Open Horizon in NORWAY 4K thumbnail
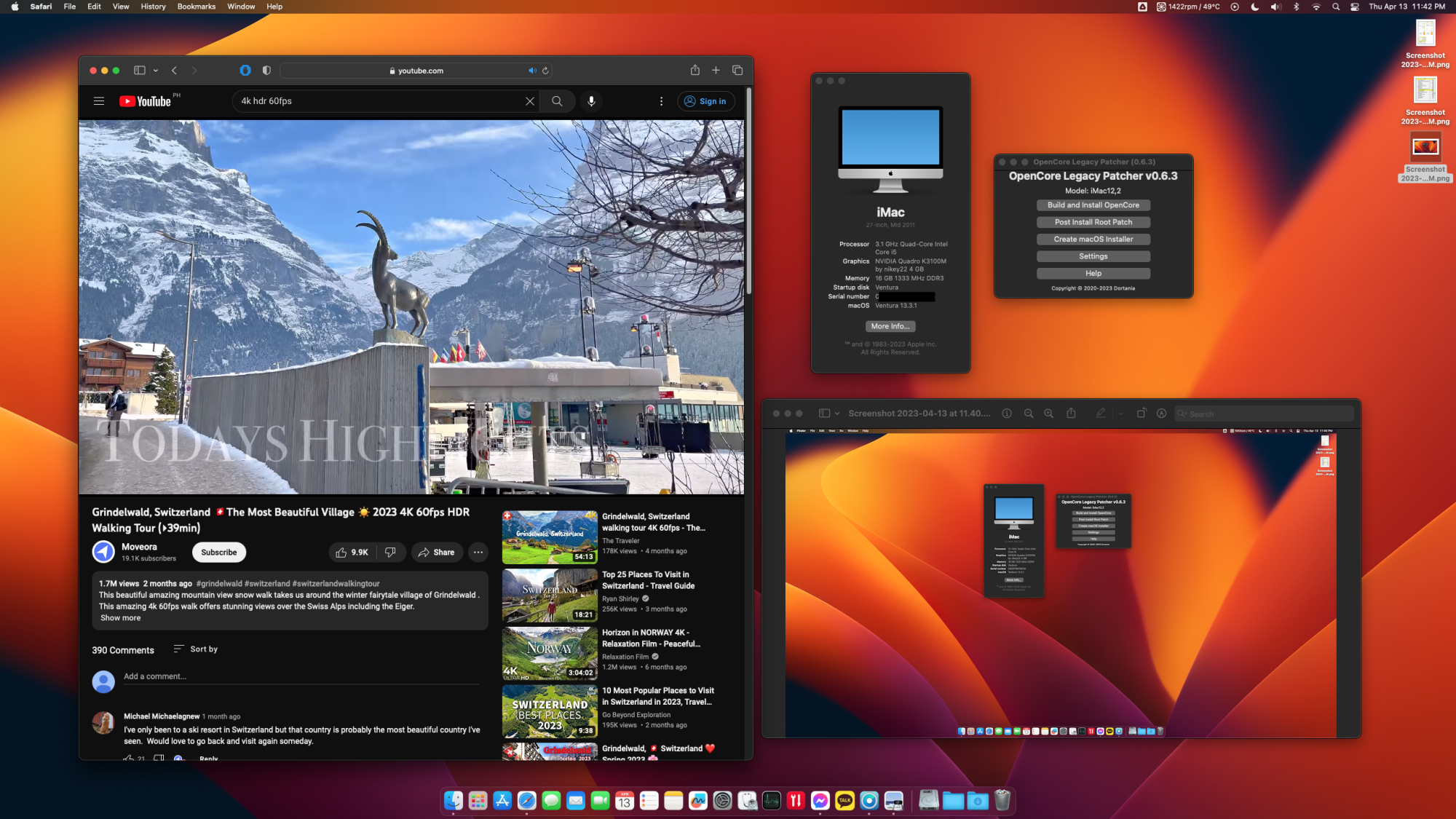 550,653
